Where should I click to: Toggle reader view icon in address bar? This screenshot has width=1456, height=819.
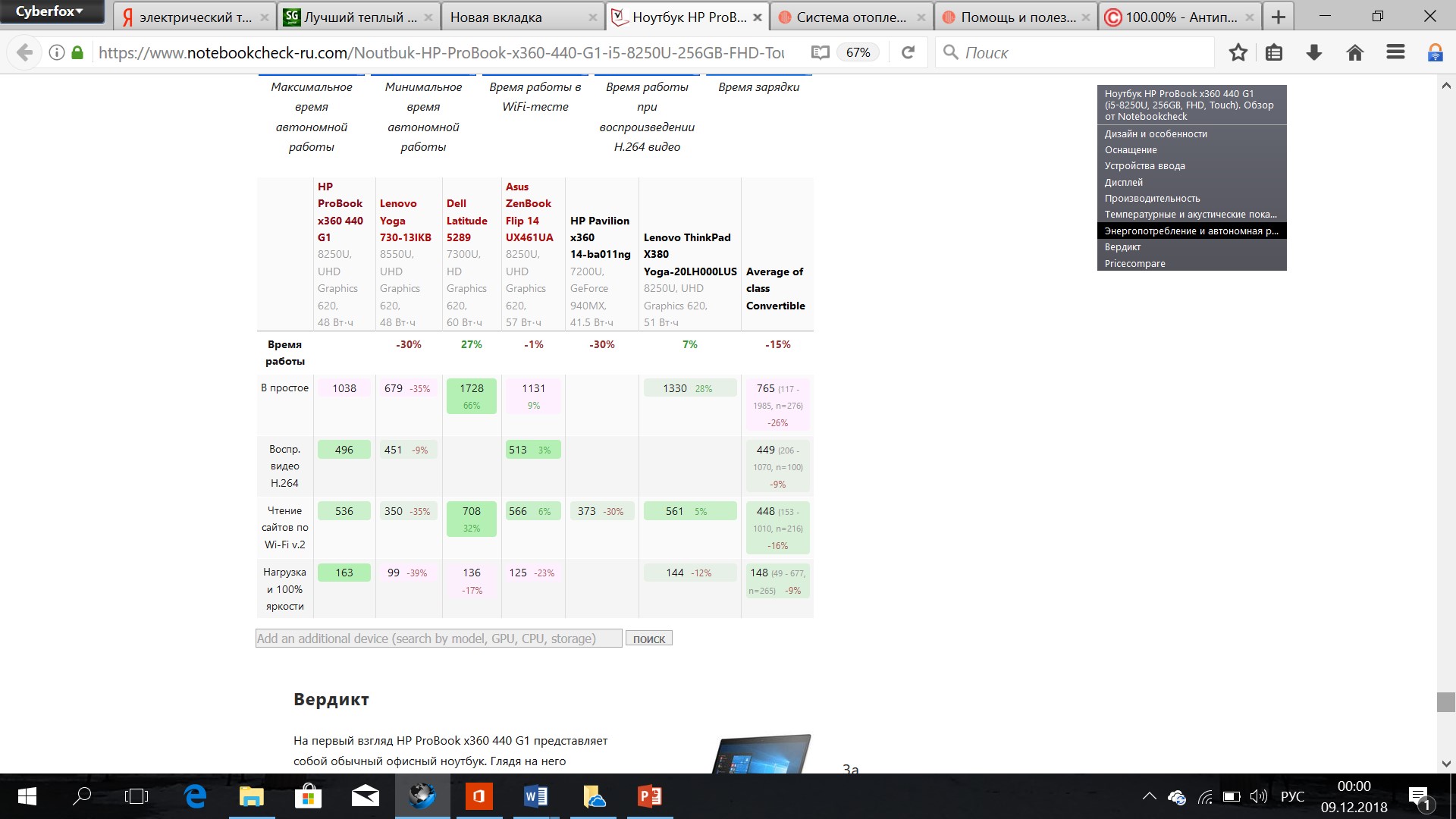820,52
